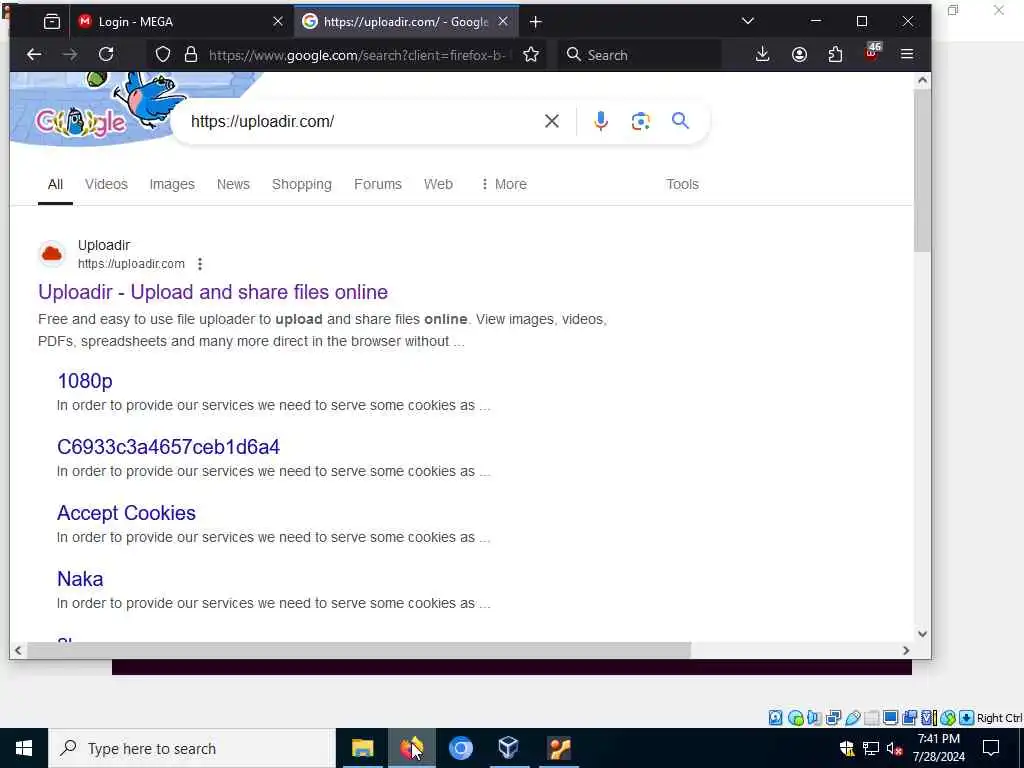
Task: Bookmark this page with the star icon
Action: click(531, 55)
